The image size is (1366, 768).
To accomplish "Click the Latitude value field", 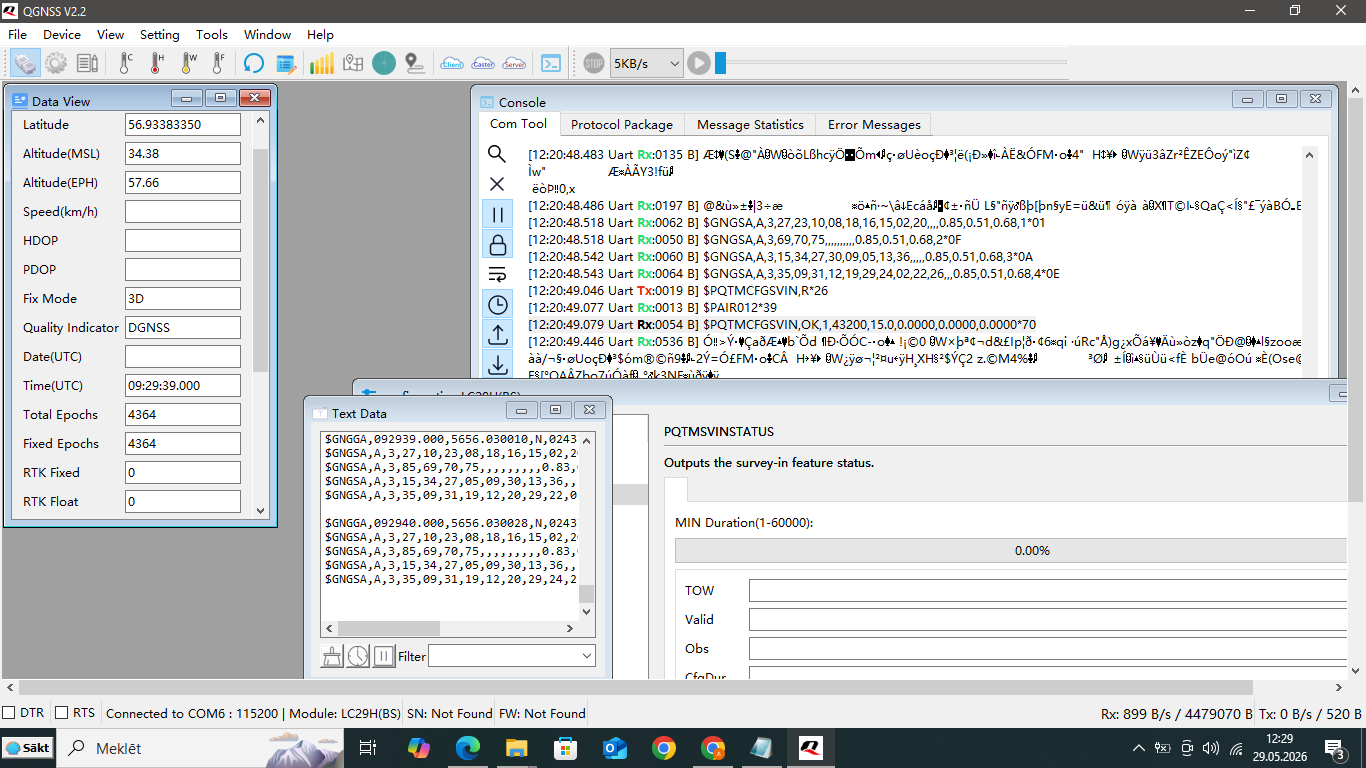I will [x=183, y=125].
